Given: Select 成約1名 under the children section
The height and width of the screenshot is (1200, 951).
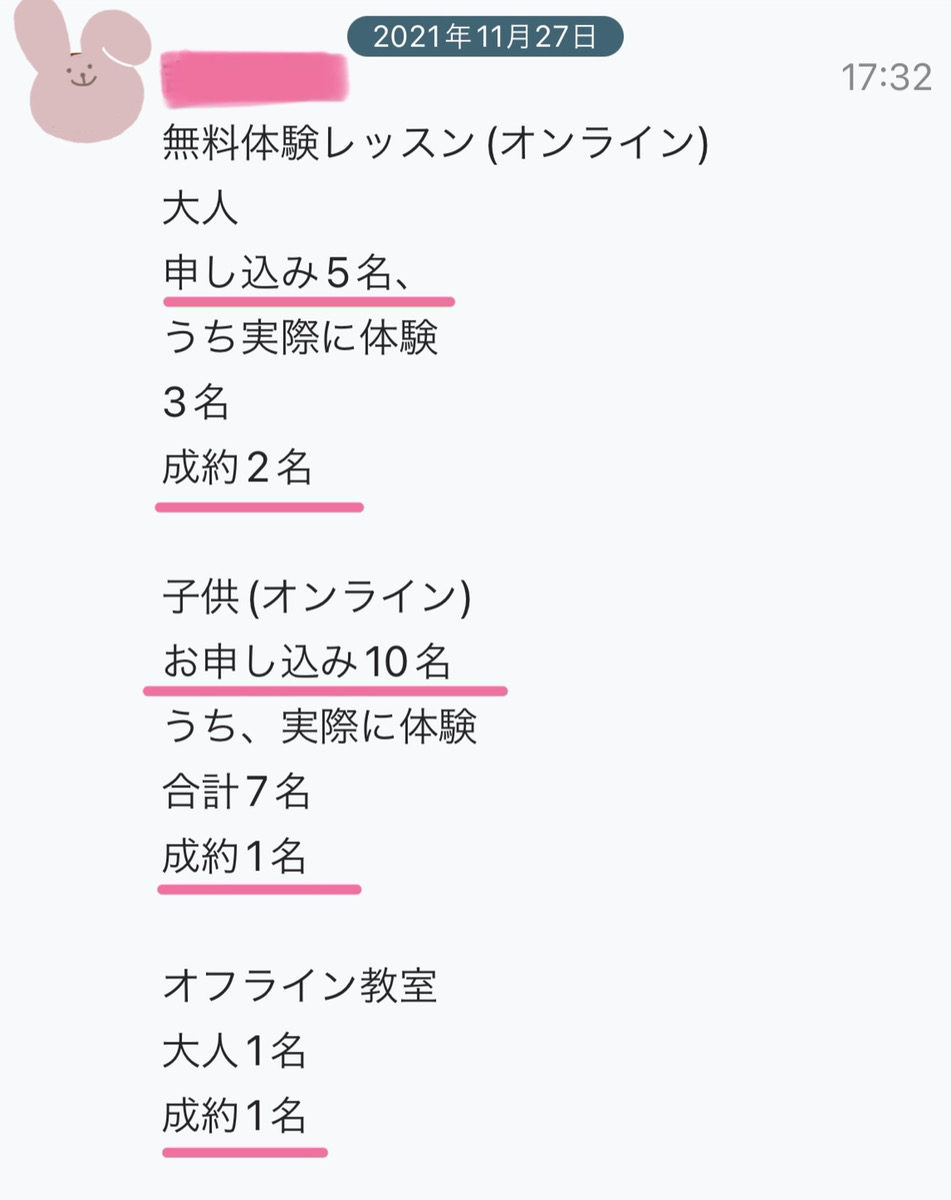Looking at the screenshot, I should pyautogui.click(x=234, y=857).
